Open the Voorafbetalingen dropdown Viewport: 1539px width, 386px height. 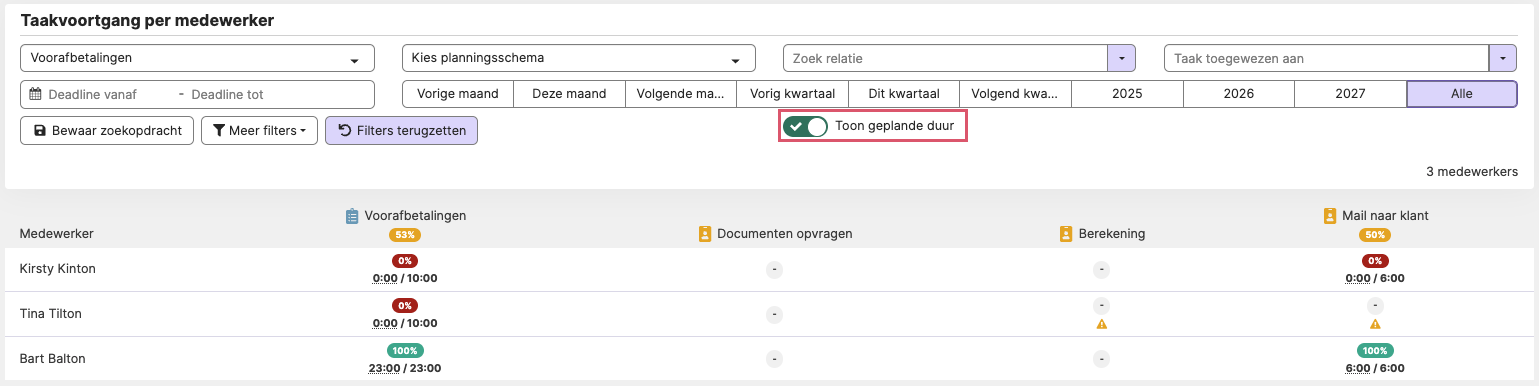pyautogui.click(x=197, y=58)
